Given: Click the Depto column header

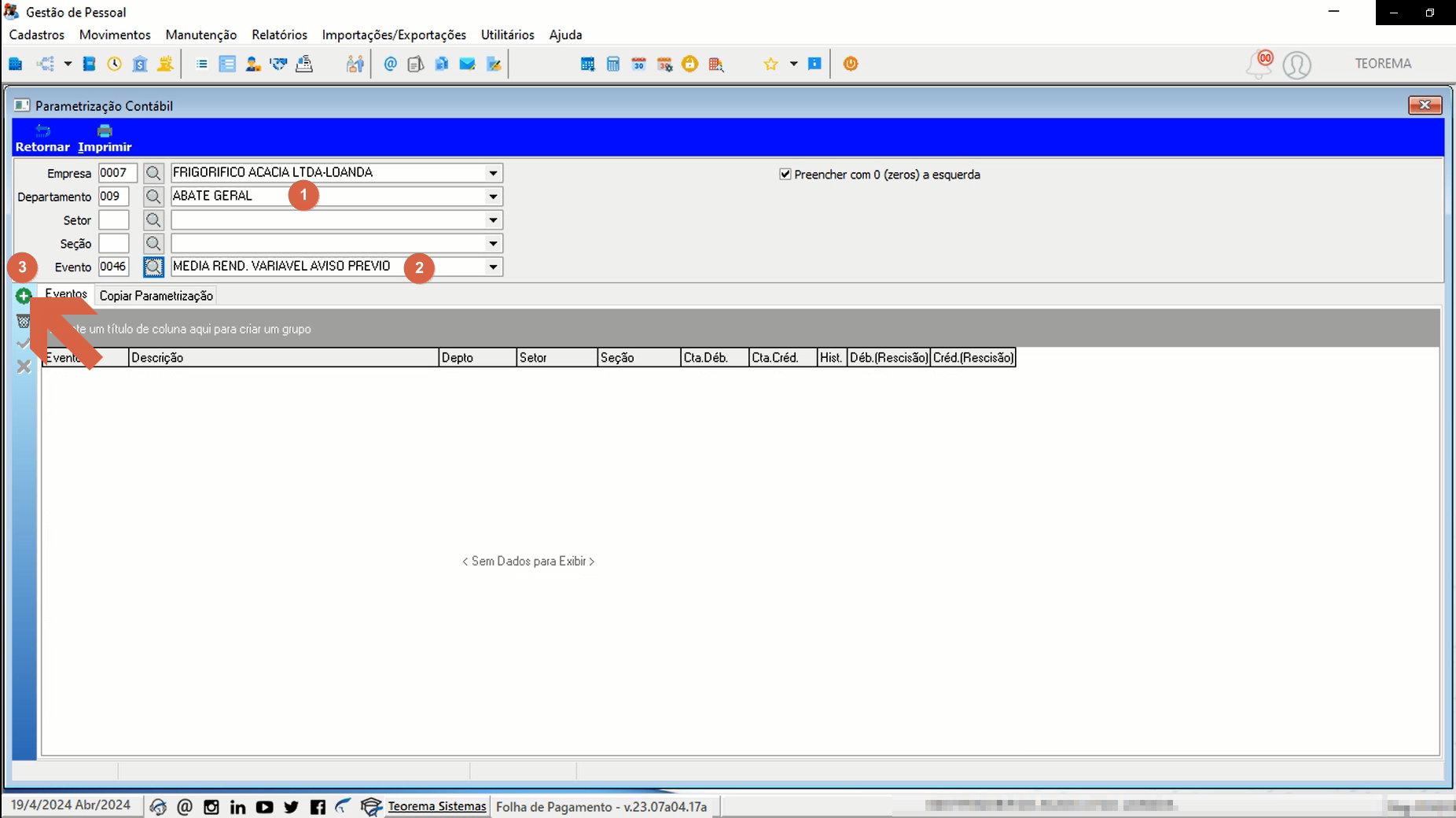Looking at the screenshot, I should click(477, 358).
